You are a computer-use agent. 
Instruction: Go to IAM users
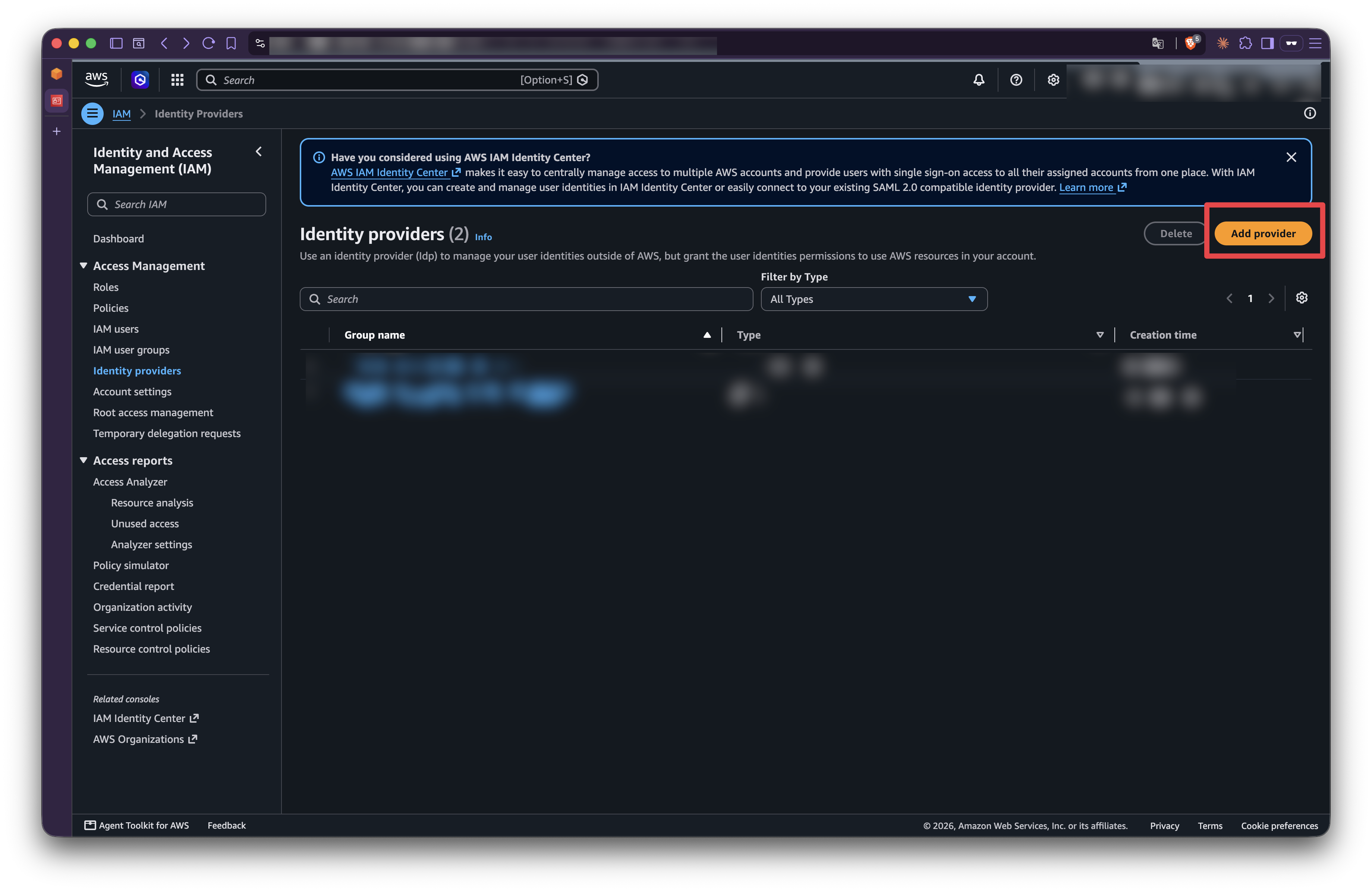[x=115, y=329]
